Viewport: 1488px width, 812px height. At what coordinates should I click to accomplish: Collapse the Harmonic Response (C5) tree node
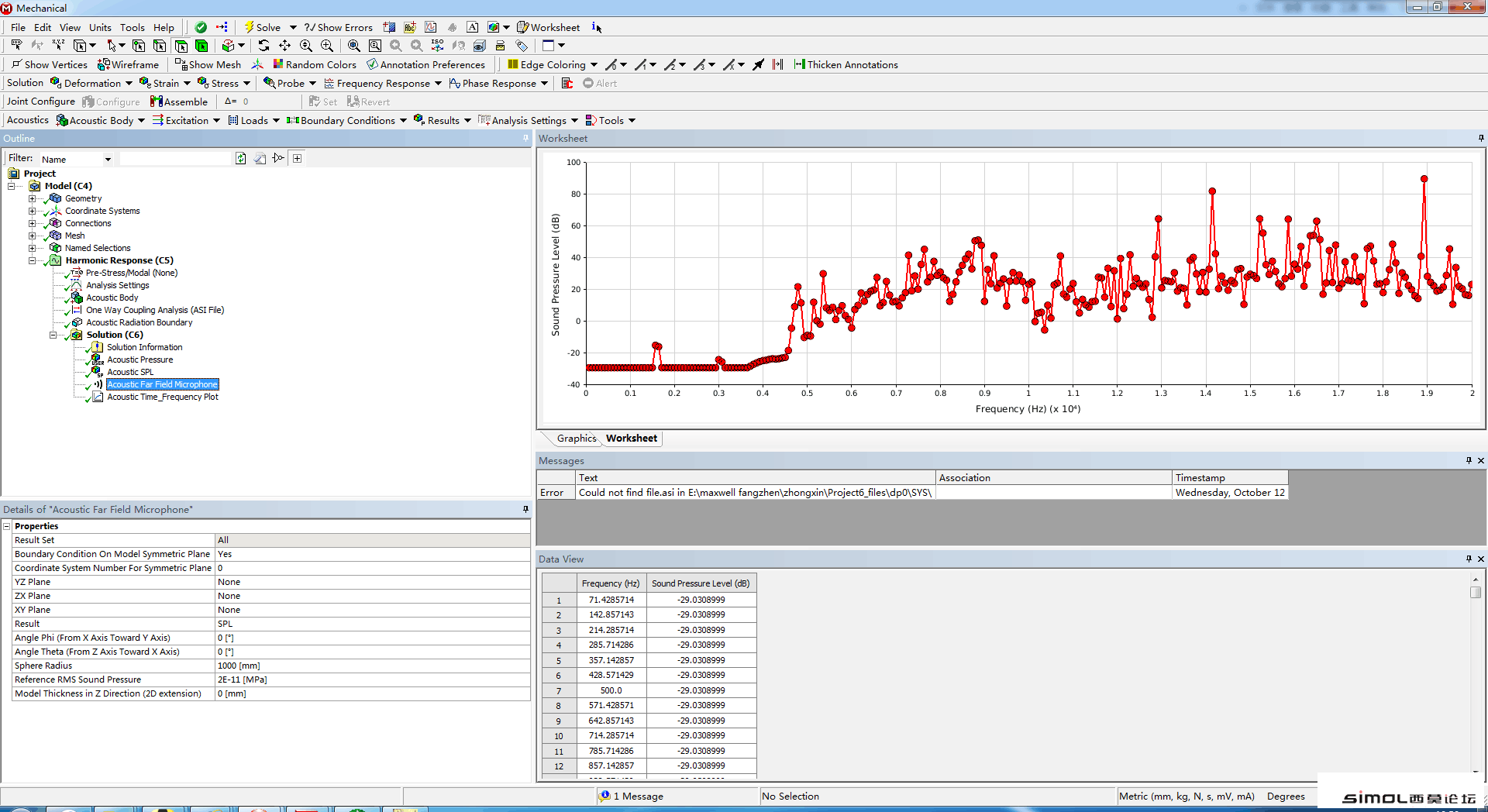coord(32,260)
